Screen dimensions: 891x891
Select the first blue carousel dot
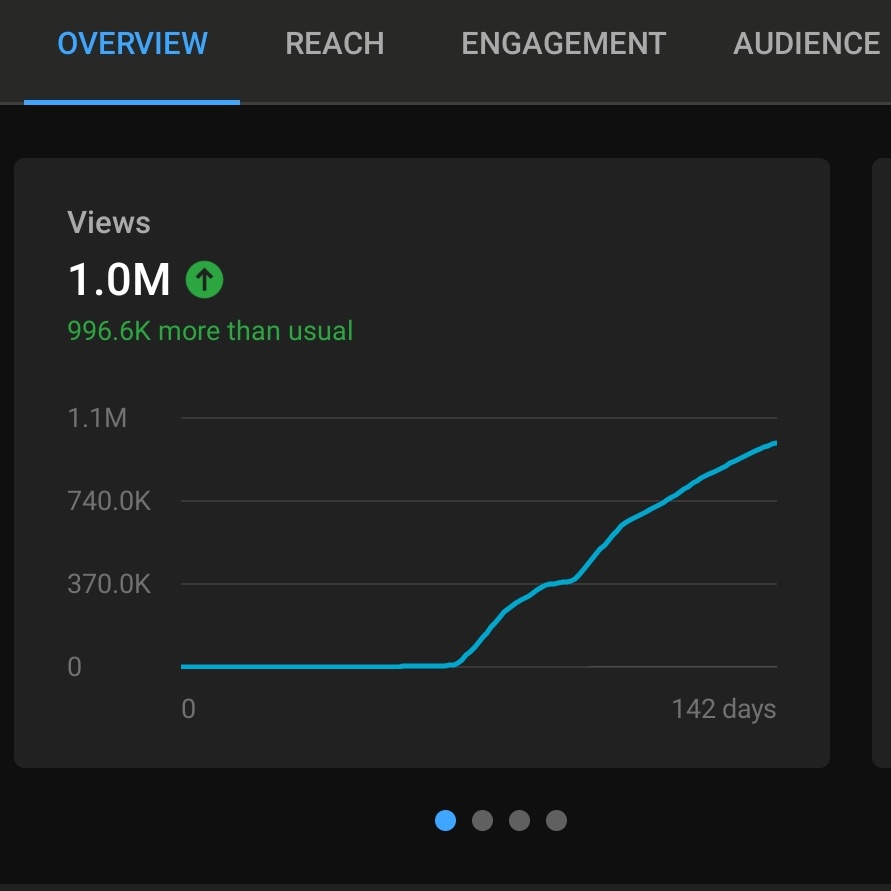(x=446, y=821)
